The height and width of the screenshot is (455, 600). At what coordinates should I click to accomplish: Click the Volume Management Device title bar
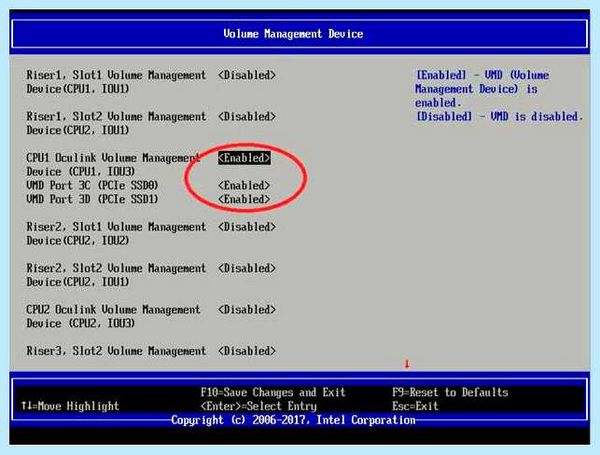click(300, 34)
